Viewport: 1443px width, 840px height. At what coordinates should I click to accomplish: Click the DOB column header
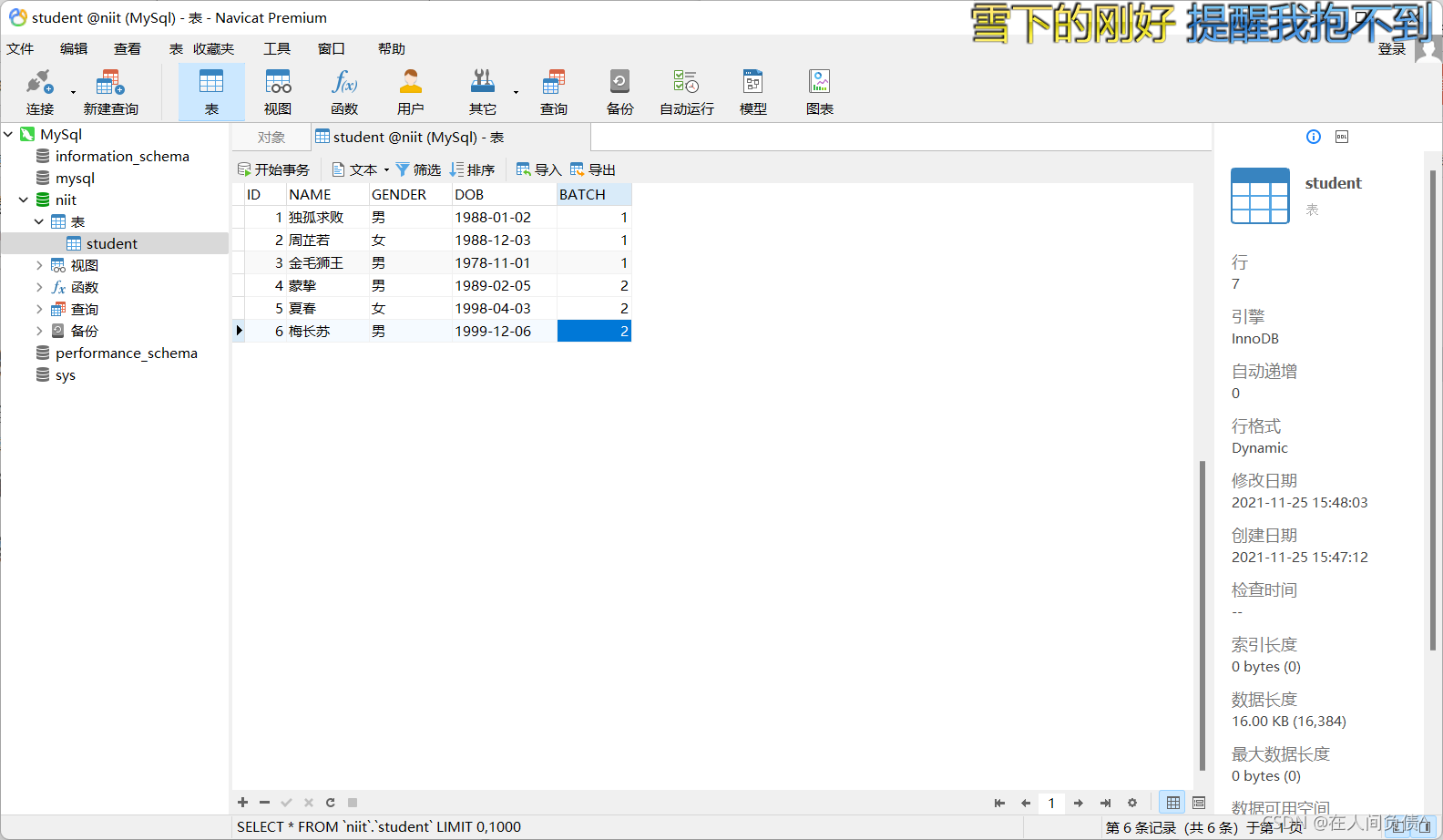[x=505, y=194]
